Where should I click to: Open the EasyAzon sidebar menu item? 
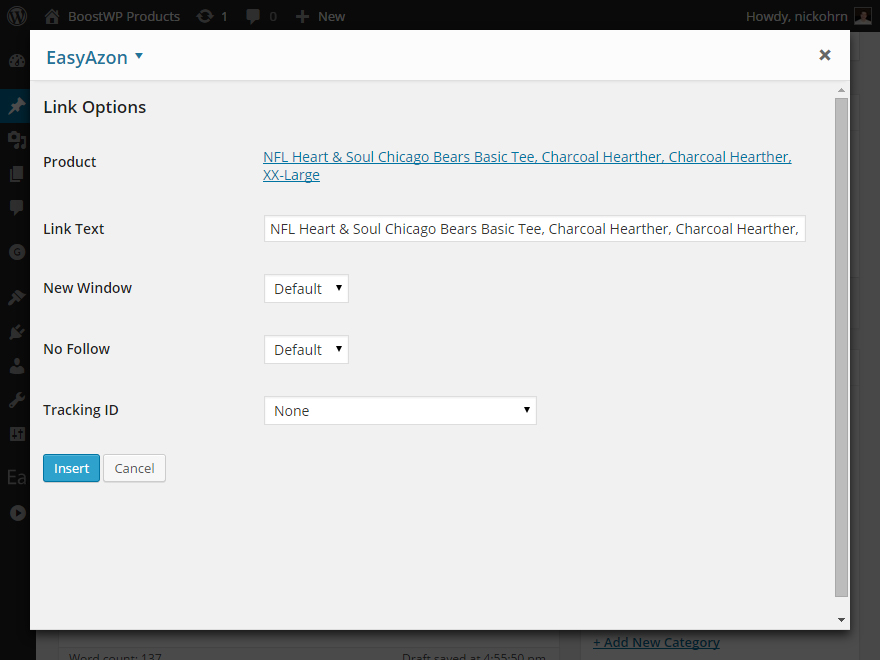(x=16, y=477)
